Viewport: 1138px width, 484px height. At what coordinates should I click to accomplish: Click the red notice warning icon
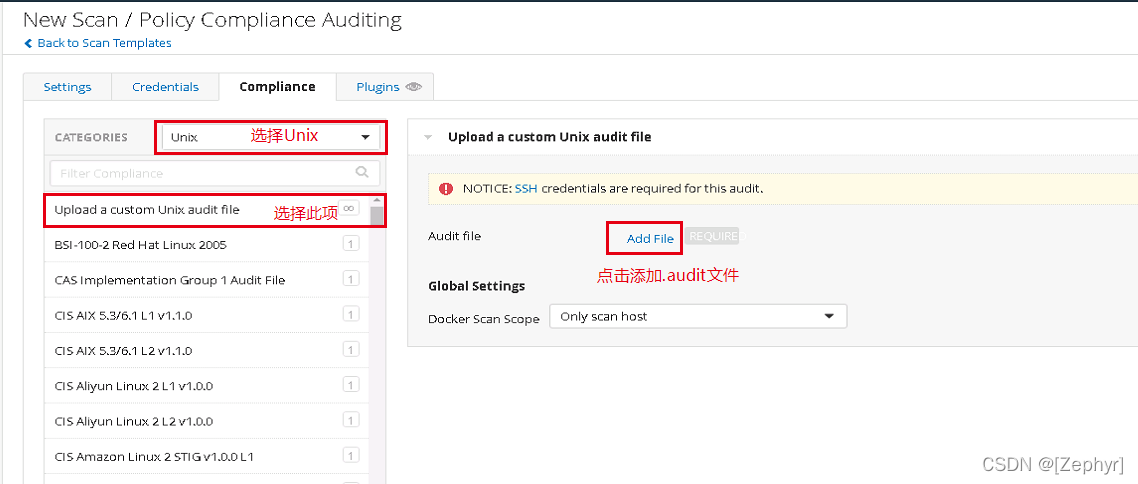point(446,188)
